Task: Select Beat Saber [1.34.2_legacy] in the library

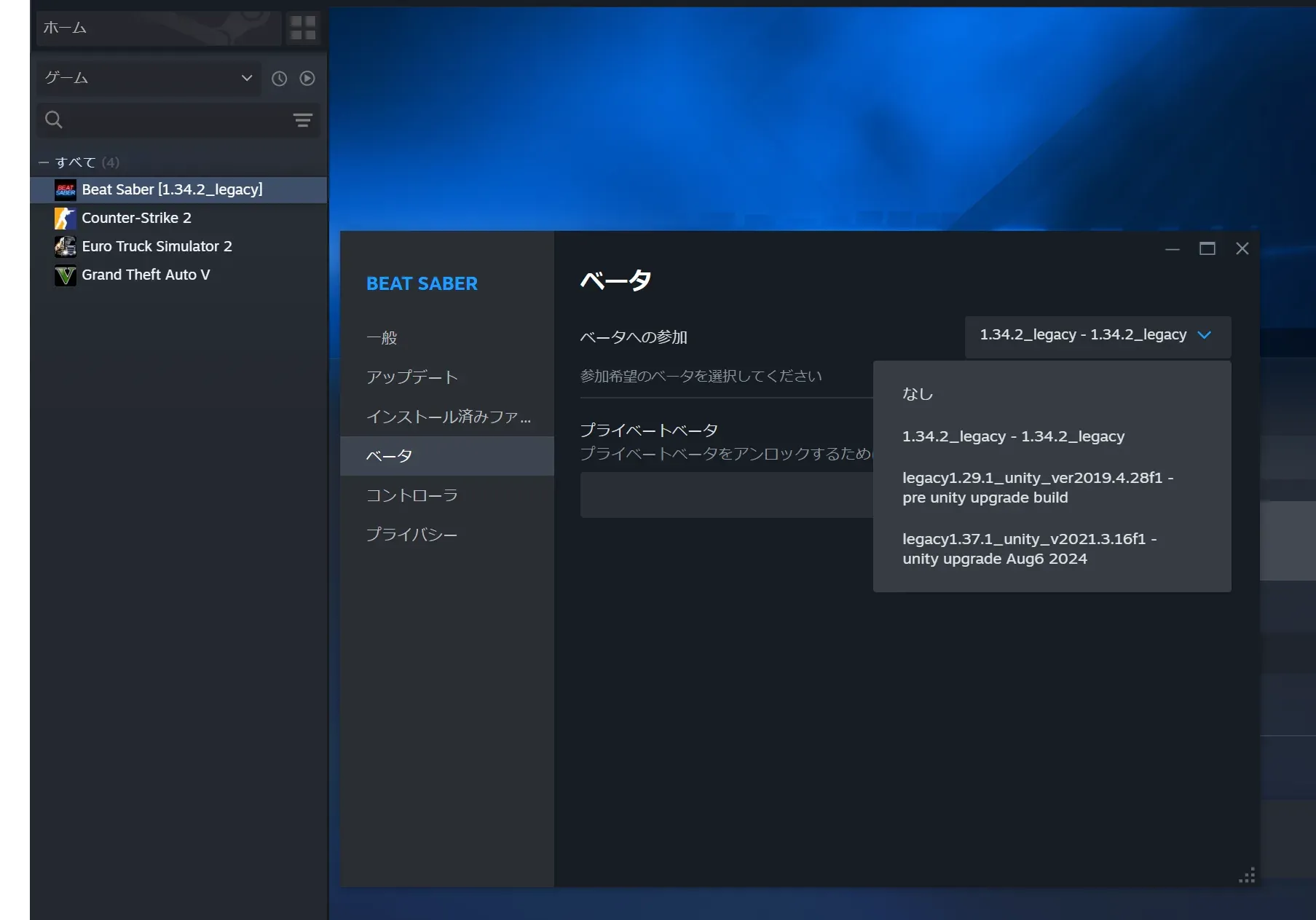Action: 171,189
